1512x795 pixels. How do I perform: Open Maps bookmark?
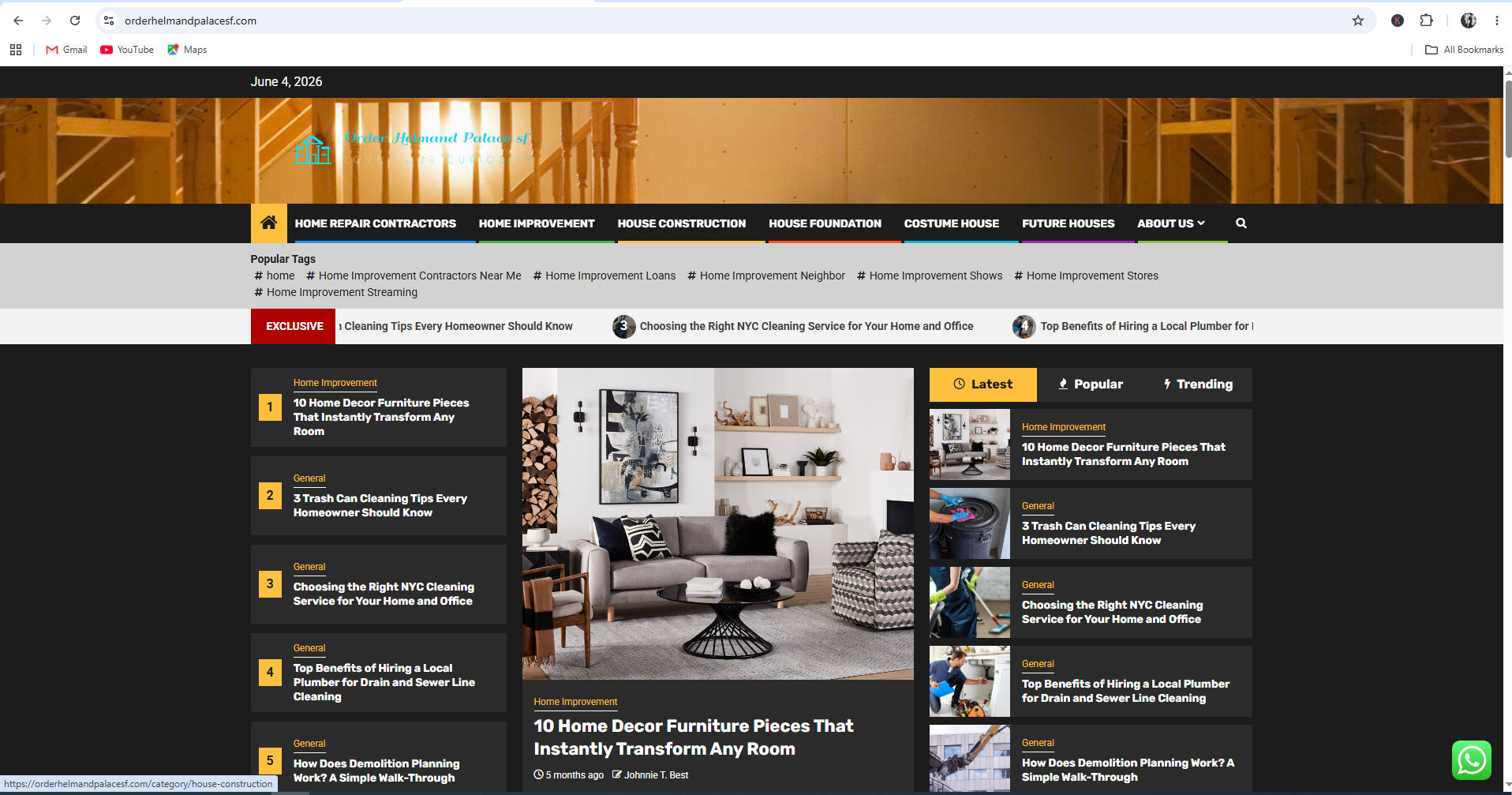coord(187,50)
